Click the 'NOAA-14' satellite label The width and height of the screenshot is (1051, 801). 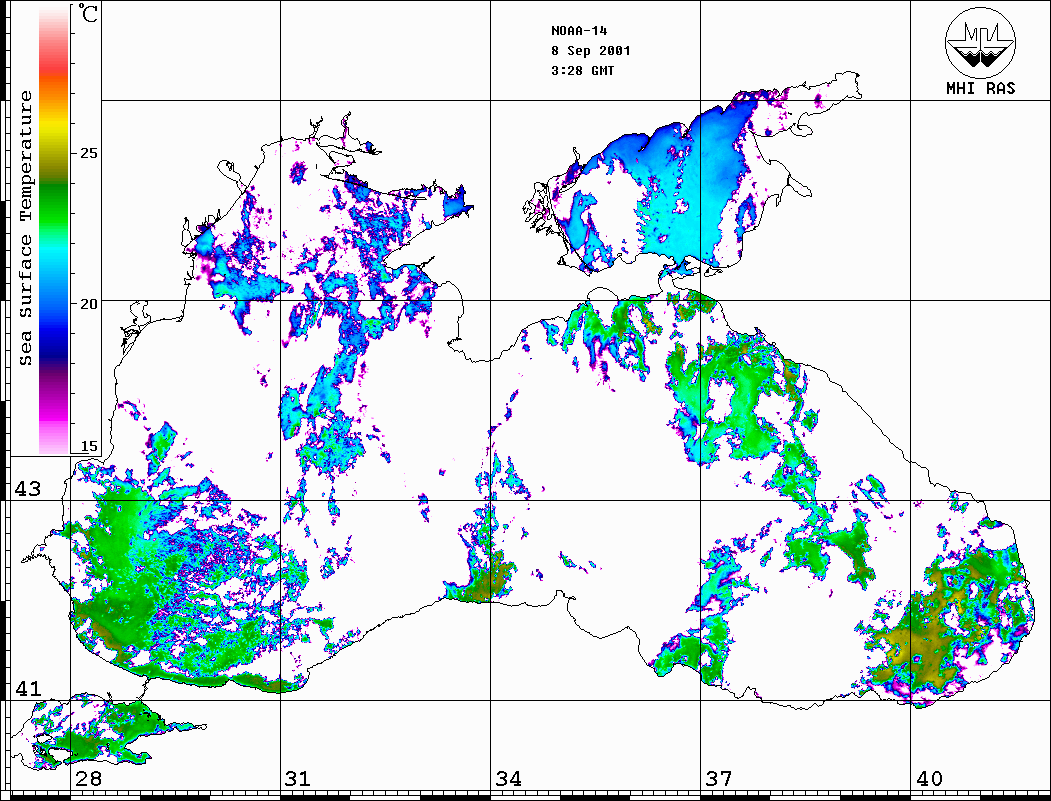(x=579, y=31)
